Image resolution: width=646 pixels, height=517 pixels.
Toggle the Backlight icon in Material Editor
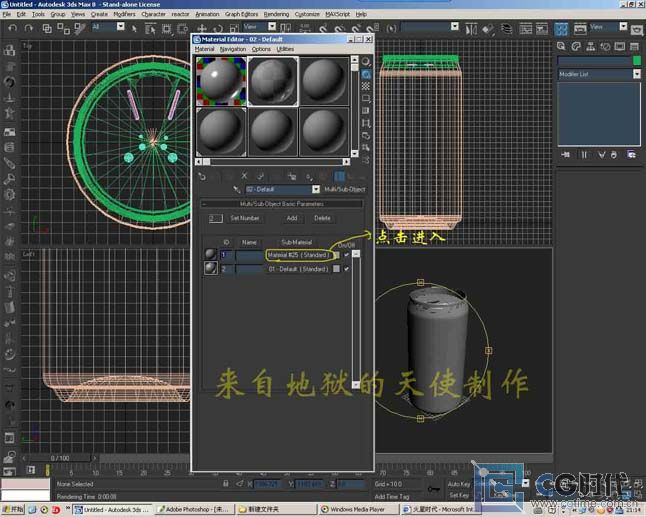pos(365,74)
